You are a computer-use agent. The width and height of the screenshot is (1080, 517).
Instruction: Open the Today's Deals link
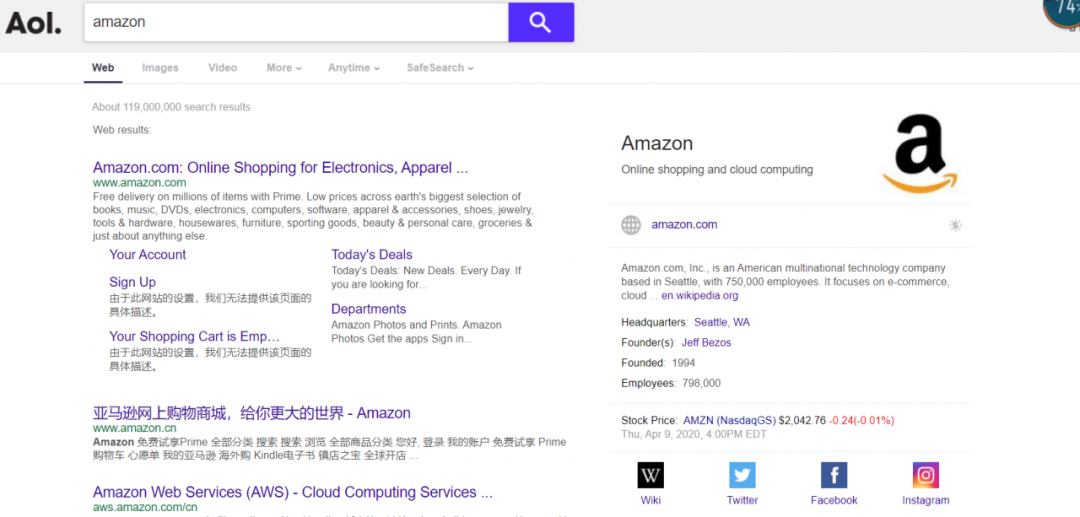(372, 255)
